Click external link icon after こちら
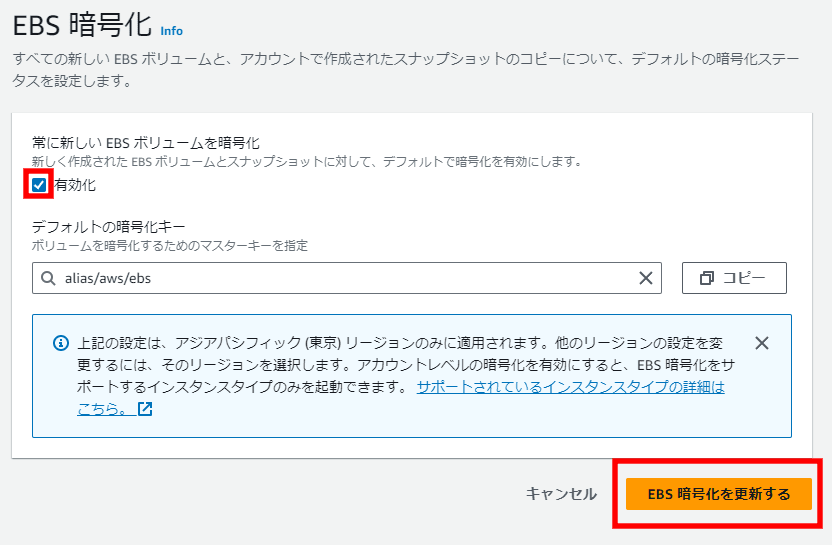 (x=145, y=409)
